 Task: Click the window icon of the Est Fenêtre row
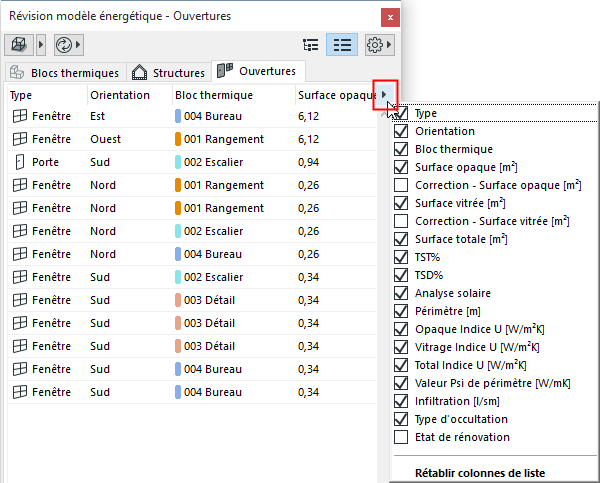pyautogui.click(x=20, y=116)
